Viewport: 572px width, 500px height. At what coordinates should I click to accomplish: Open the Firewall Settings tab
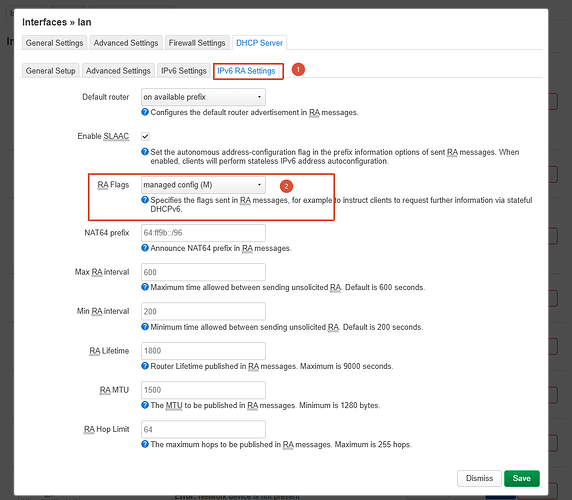197,43
